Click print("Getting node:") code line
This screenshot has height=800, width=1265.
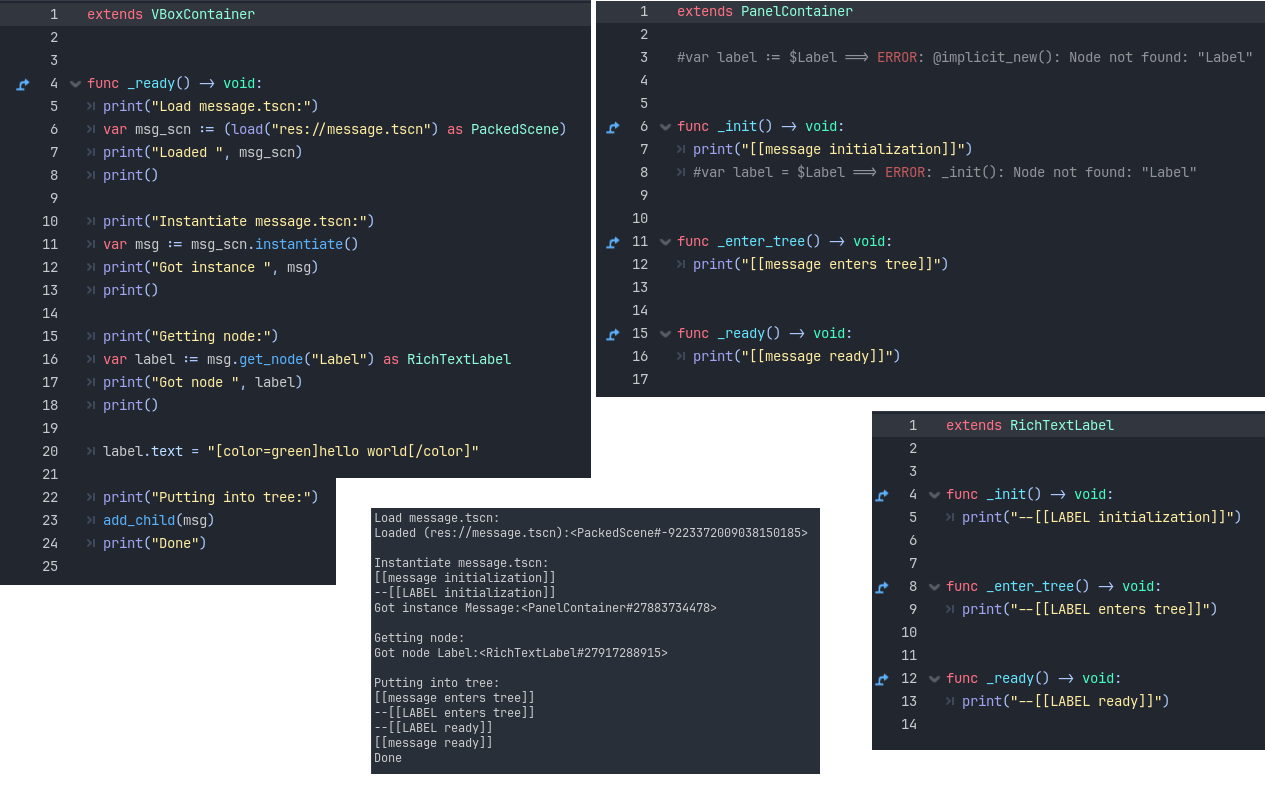pos(190,337)
